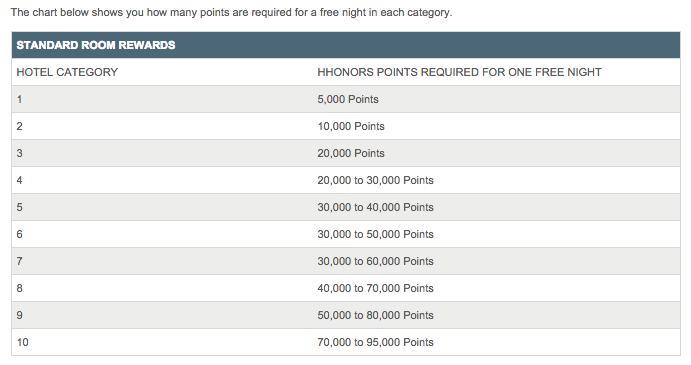This screenshot has width=691, height=365.
Task: Click hotel category number 8
Action: point(19,288)
